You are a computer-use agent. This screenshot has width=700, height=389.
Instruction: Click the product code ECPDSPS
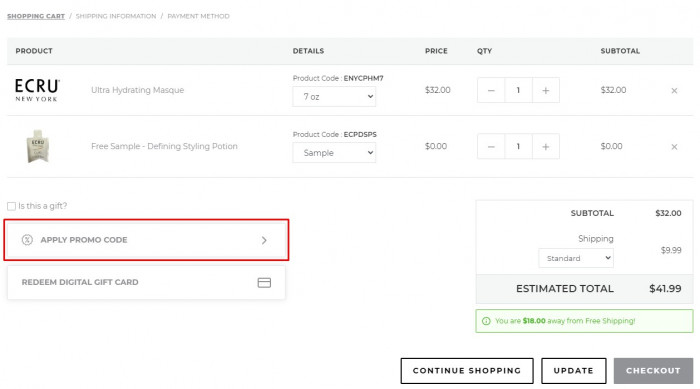[x=360, y=134]
